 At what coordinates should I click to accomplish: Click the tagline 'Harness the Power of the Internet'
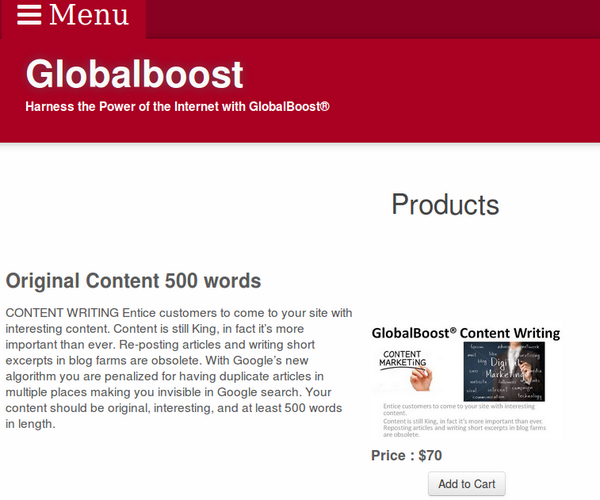click(177, 106)
